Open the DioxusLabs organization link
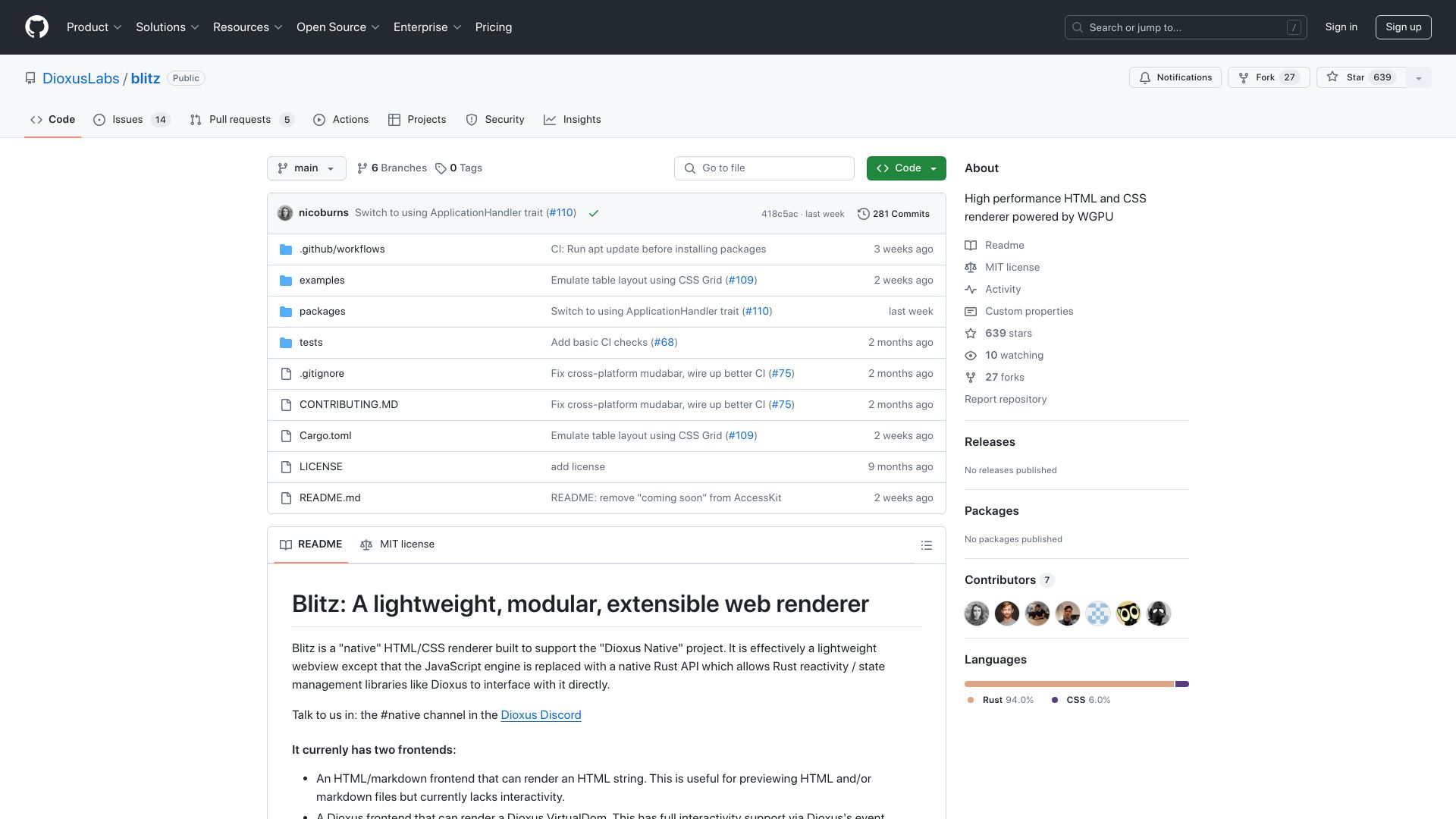 pos(81,78)
